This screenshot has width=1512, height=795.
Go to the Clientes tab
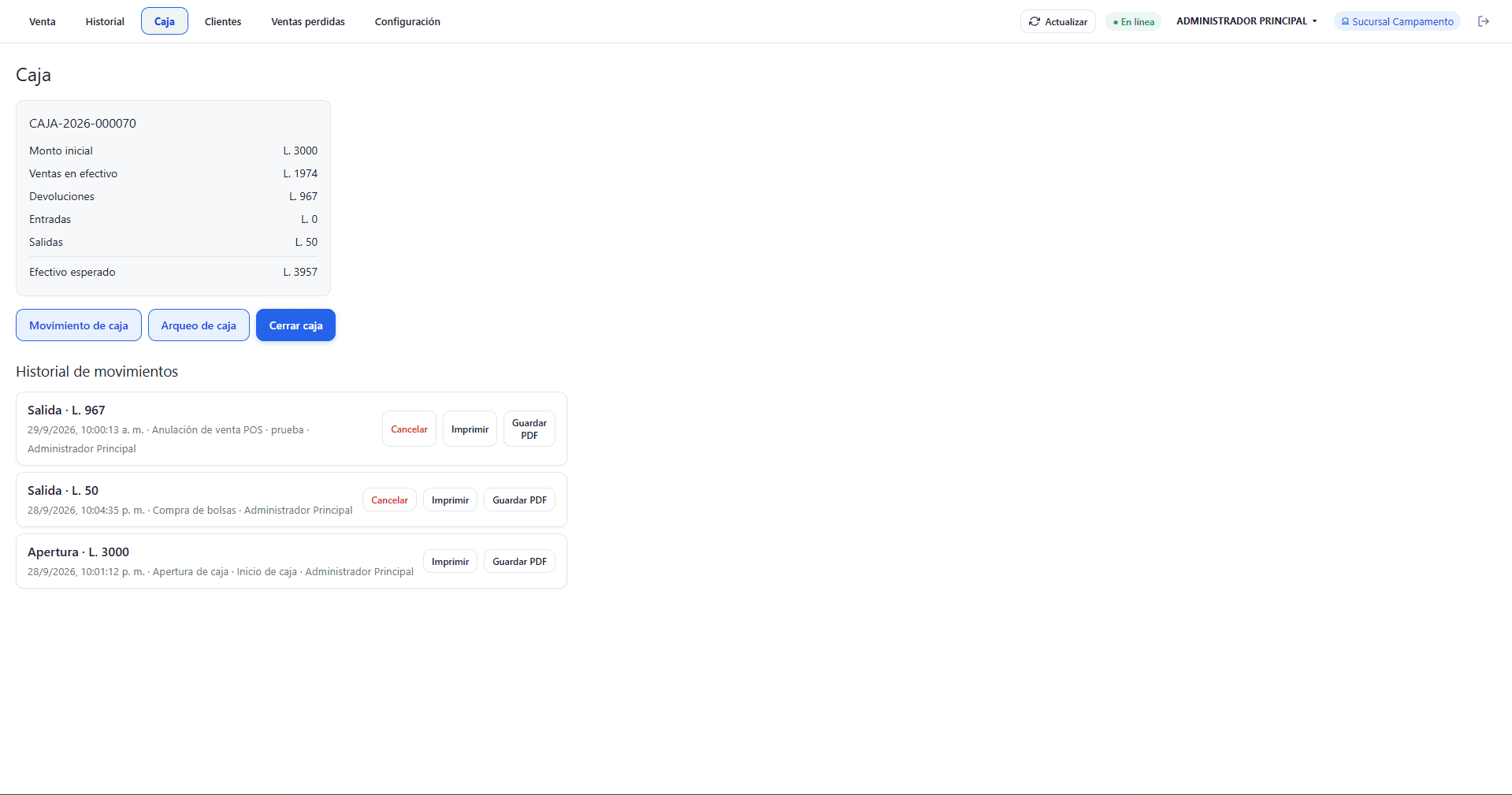coord(223,21)
